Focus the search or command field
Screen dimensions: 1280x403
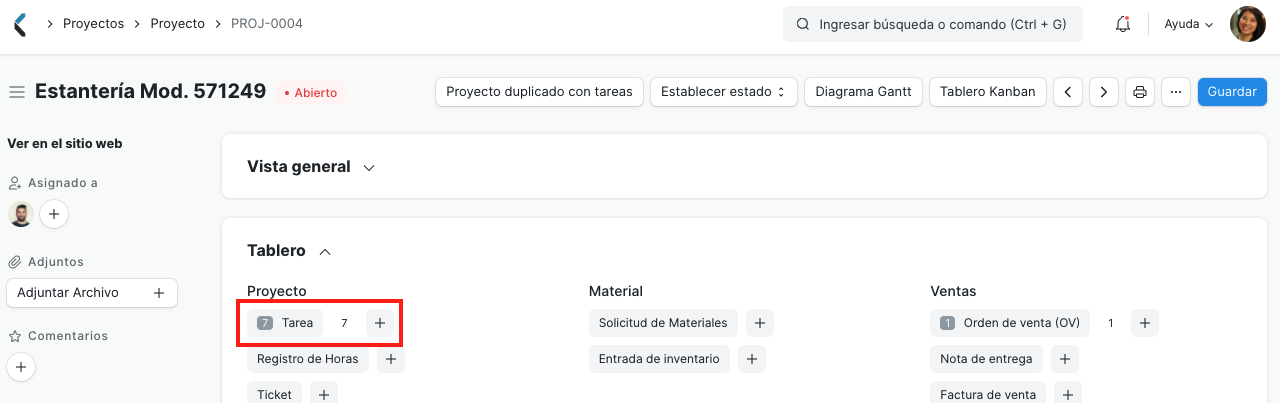[933, 24]
